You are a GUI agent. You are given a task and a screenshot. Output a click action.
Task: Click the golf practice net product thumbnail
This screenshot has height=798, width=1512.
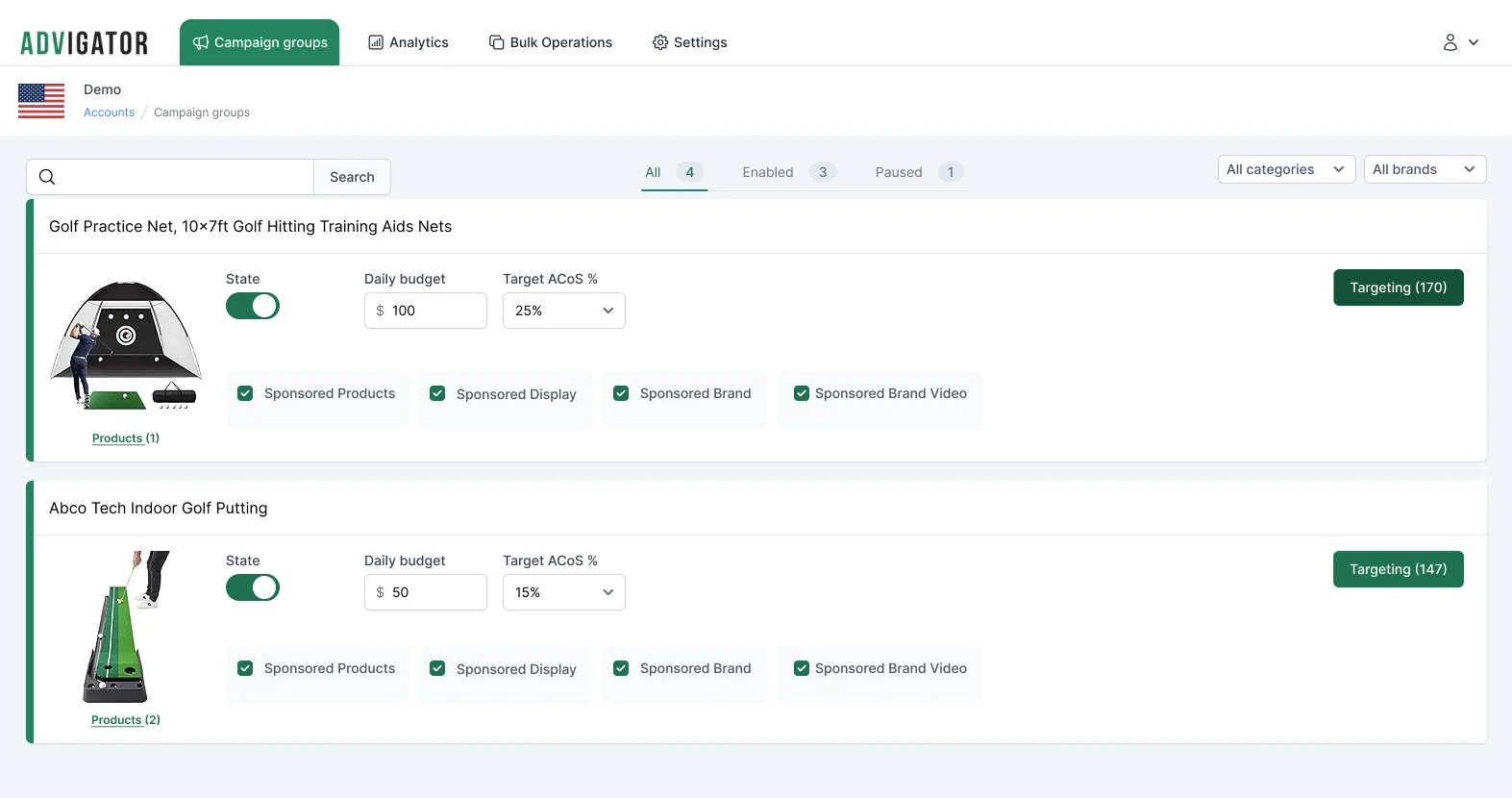point(126,345)
